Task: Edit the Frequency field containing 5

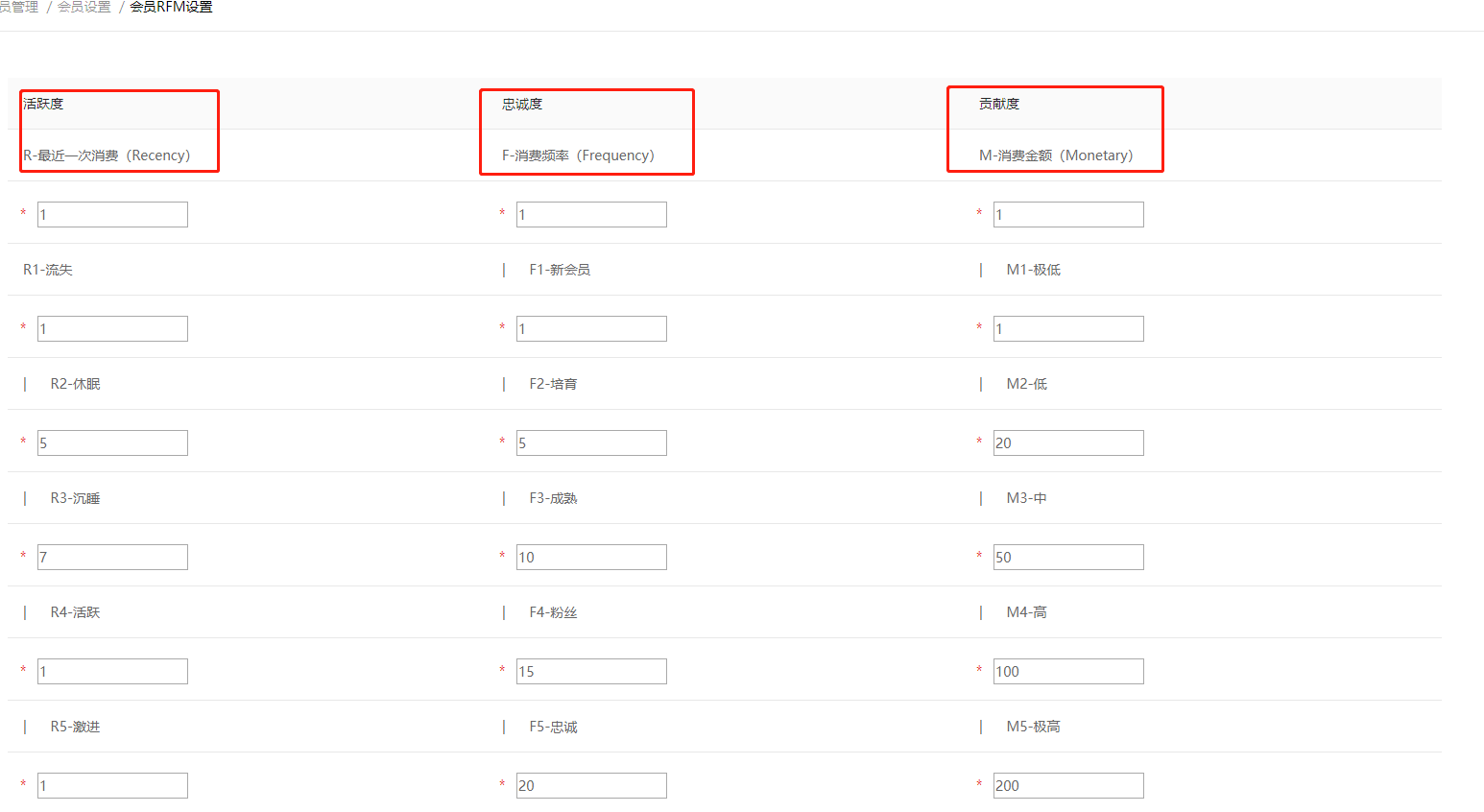Action: [x=591, y=442]
